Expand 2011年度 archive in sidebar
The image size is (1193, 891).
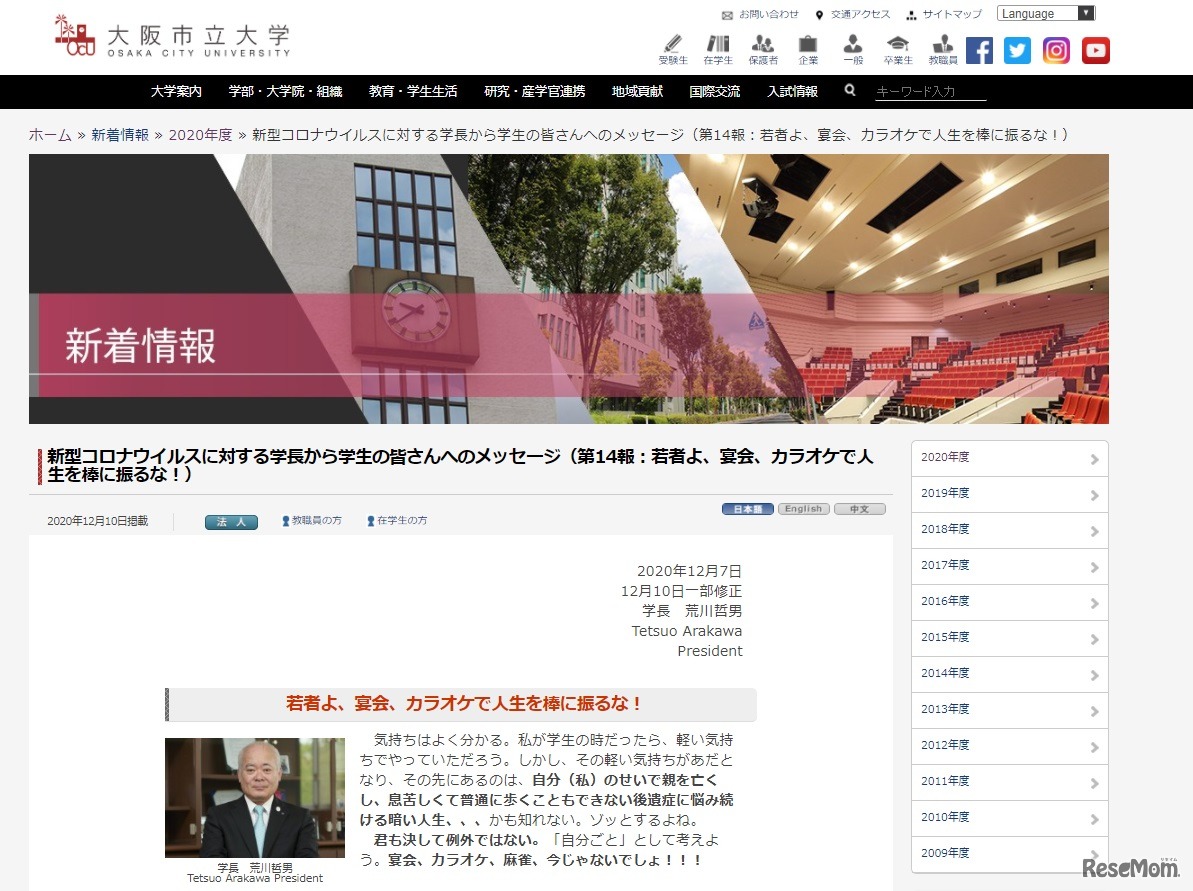click(1010, 782)
